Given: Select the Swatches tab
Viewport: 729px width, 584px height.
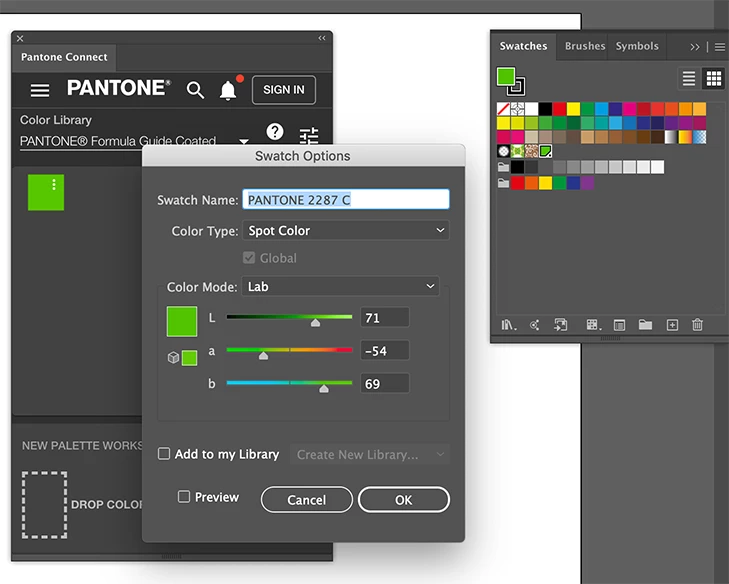Looking at the screenshot, I should click(x=524, y=46).
